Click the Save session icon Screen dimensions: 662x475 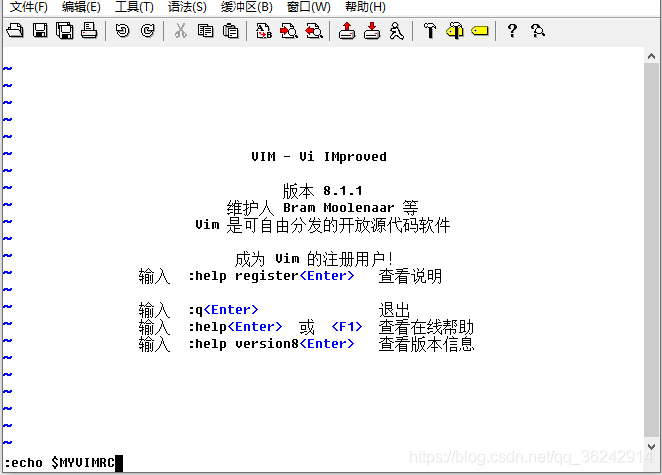click(x=372, y=31)
